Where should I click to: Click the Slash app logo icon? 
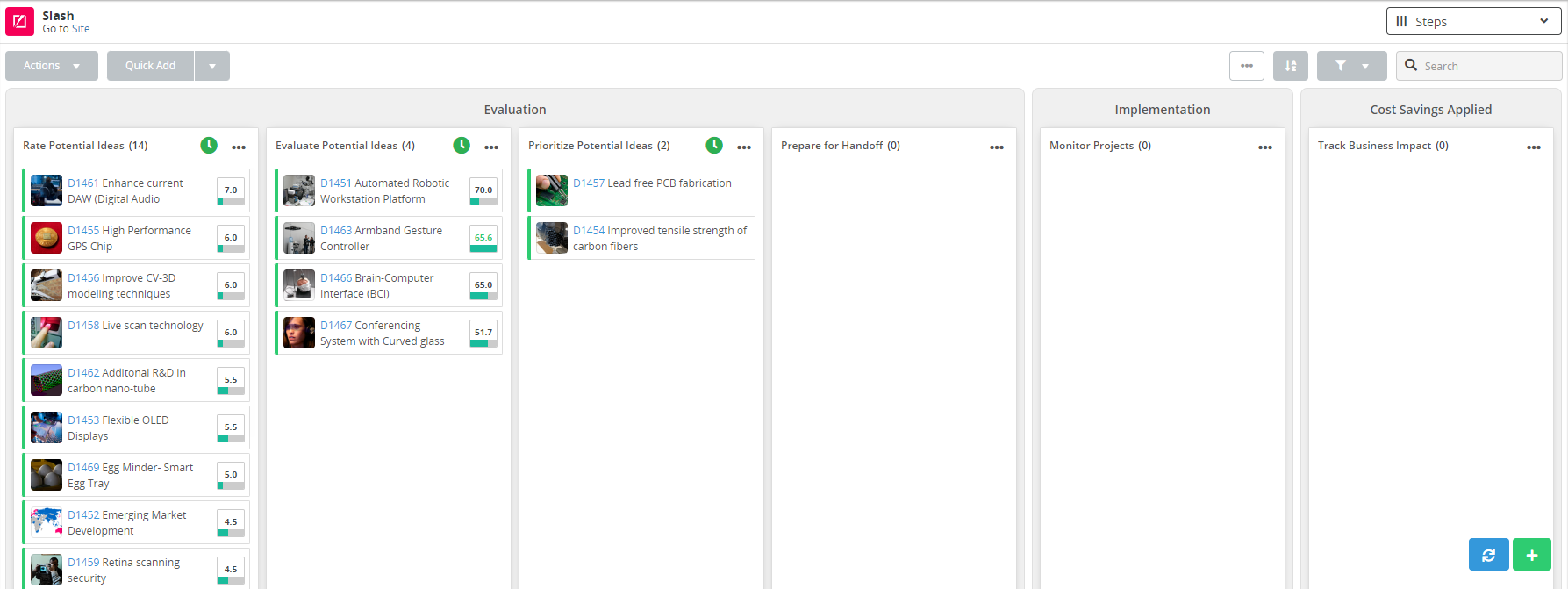(19, 22)
